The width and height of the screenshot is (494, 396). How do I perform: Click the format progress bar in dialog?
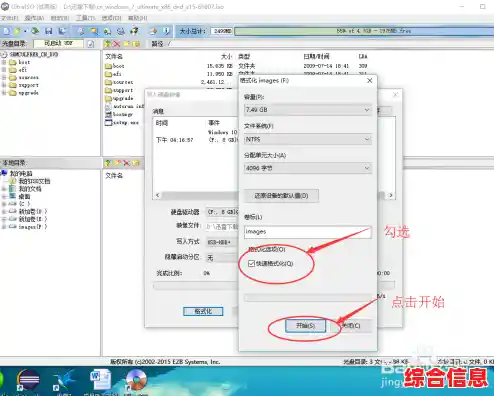308,297
